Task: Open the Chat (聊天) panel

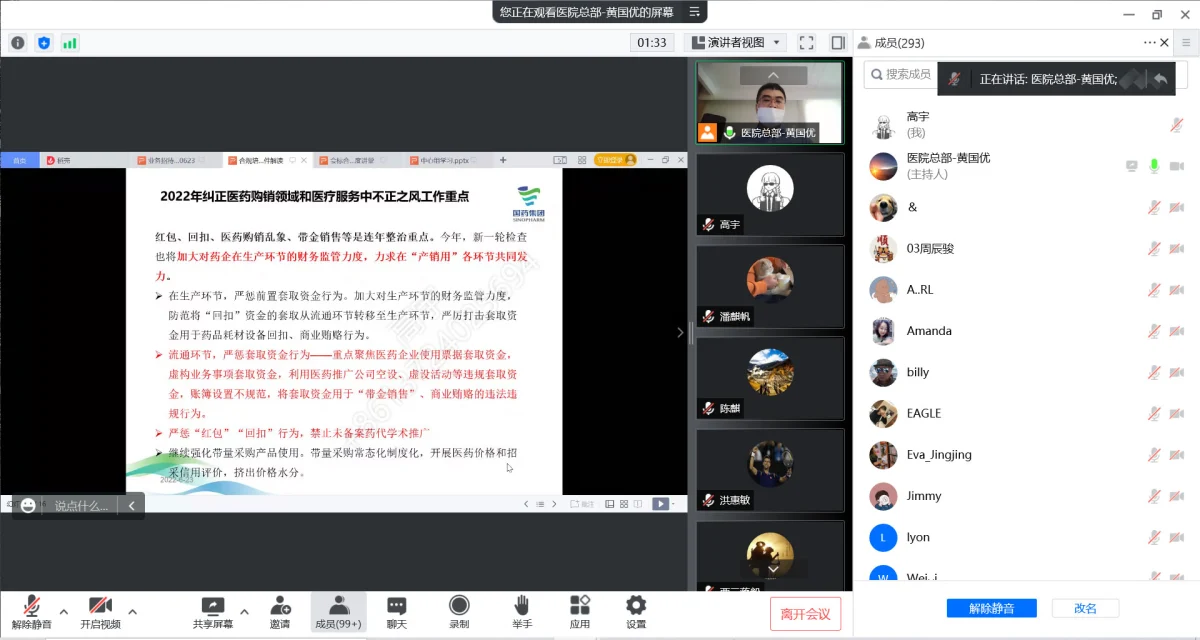Action: point(397,611)
